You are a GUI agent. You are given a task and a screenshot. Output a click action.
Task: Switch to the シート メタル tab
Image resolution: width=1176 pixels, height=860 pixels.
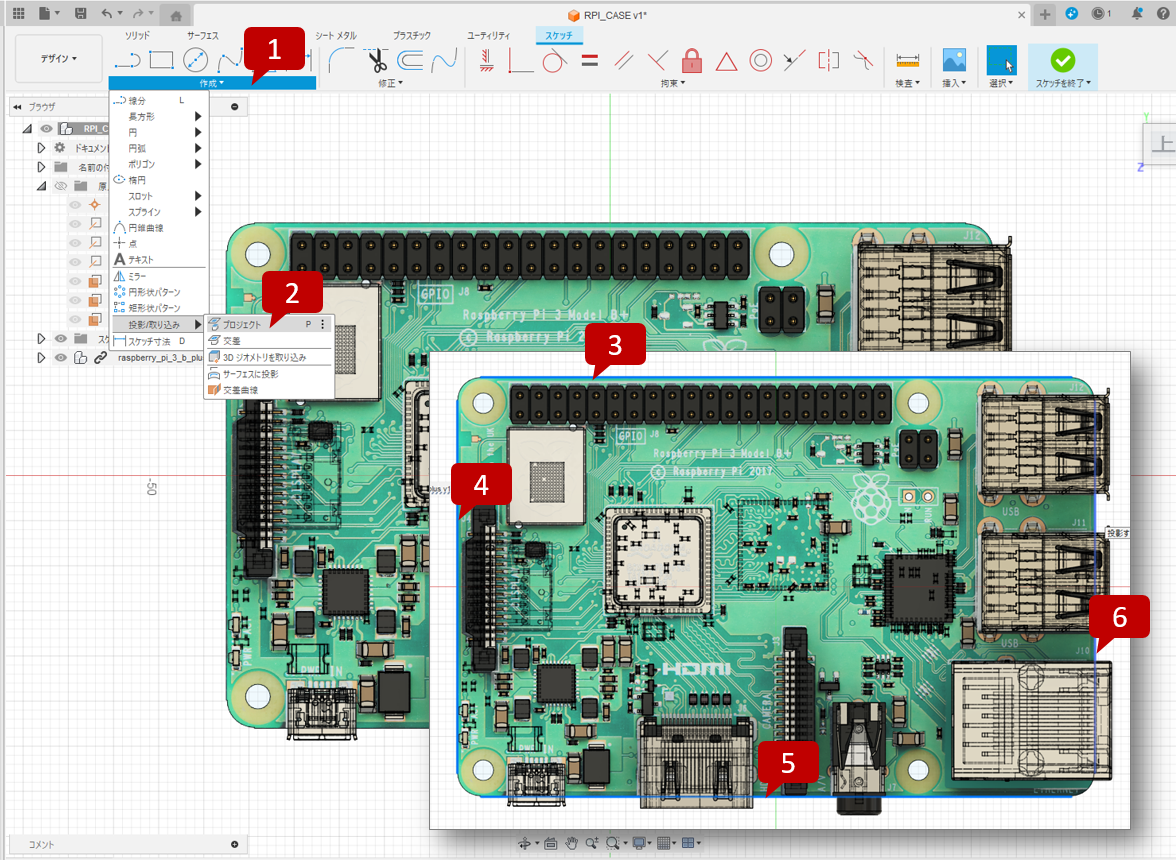click(x=335, y=35)
